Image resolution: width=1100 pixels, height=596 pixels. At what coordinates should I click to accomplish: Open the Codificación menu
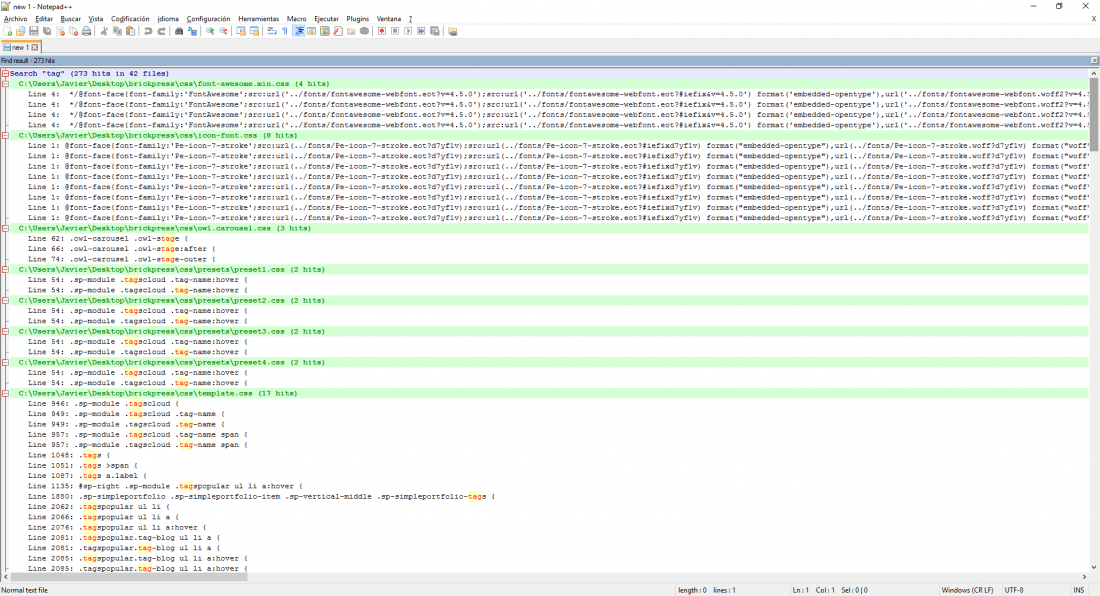click(130, 19)
